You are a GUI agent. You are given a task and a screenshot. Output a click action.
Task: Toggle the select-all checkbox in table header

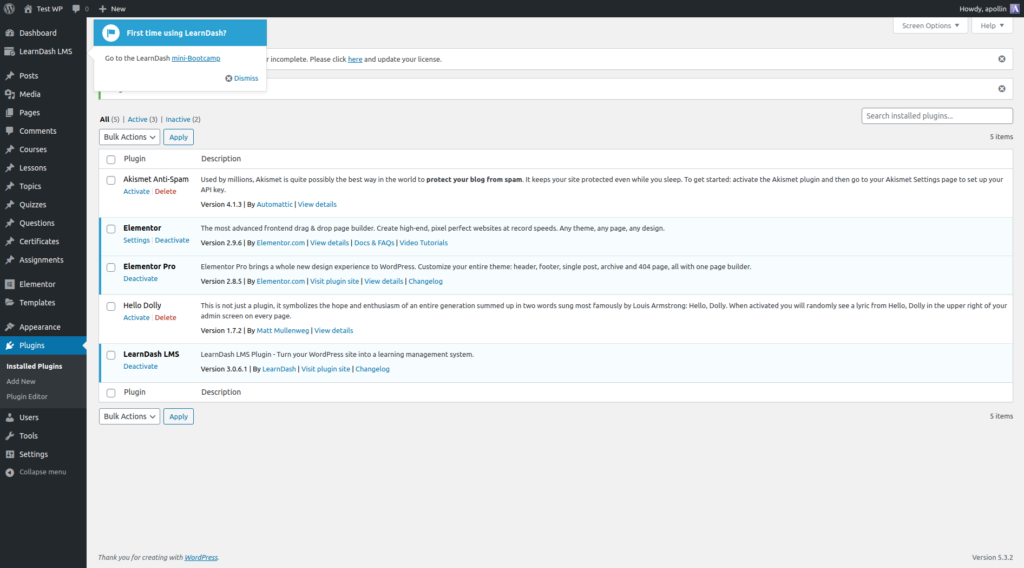111,159
